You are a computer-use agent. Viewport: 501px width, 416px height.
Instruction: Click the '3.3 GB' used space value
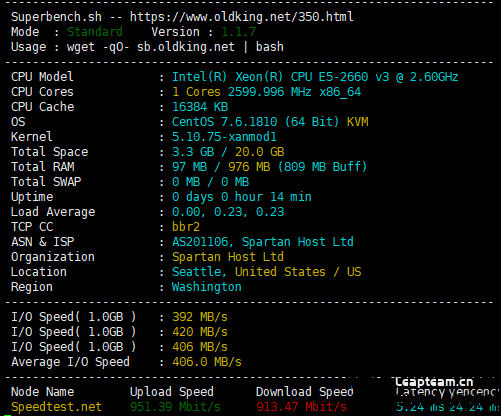tap(193, 152)
